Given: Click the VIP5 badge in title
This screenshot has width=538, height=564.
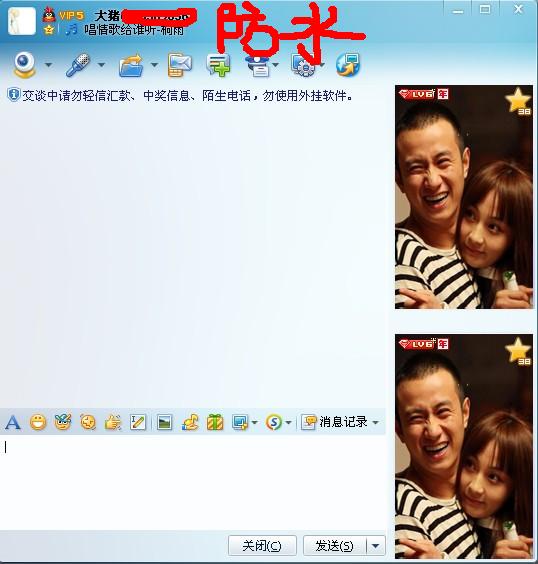Looking at the screenshot, I should tap(71, 16).
